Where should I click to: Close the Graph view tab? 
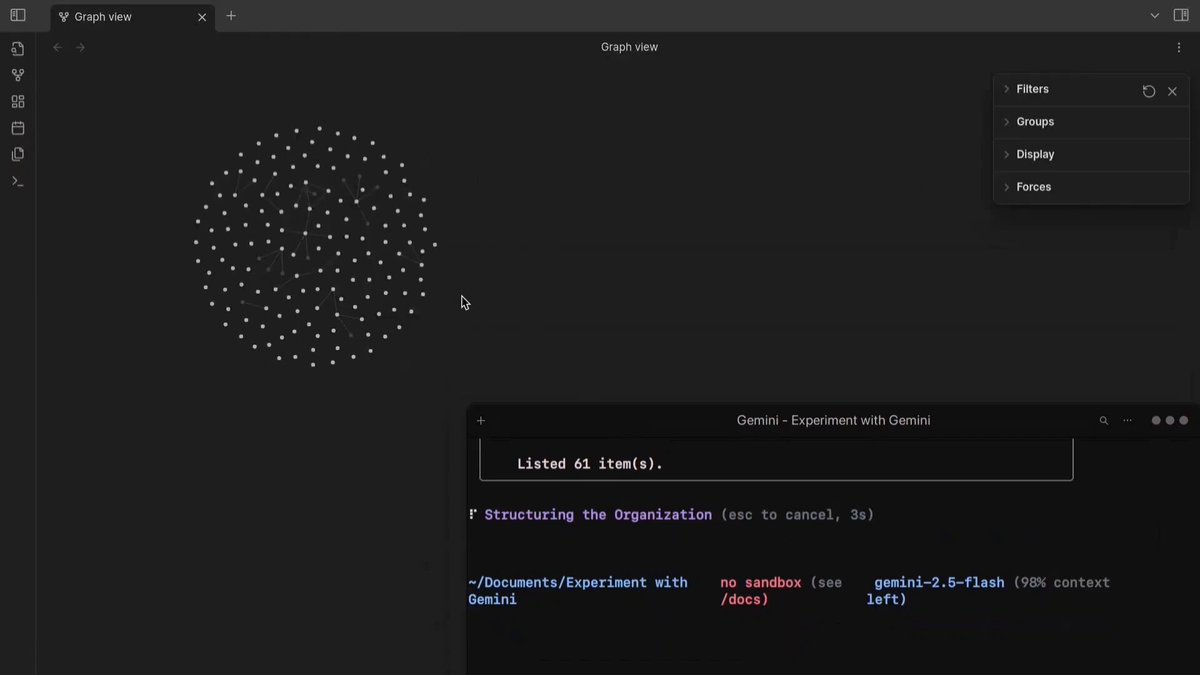tap(202, 17)
